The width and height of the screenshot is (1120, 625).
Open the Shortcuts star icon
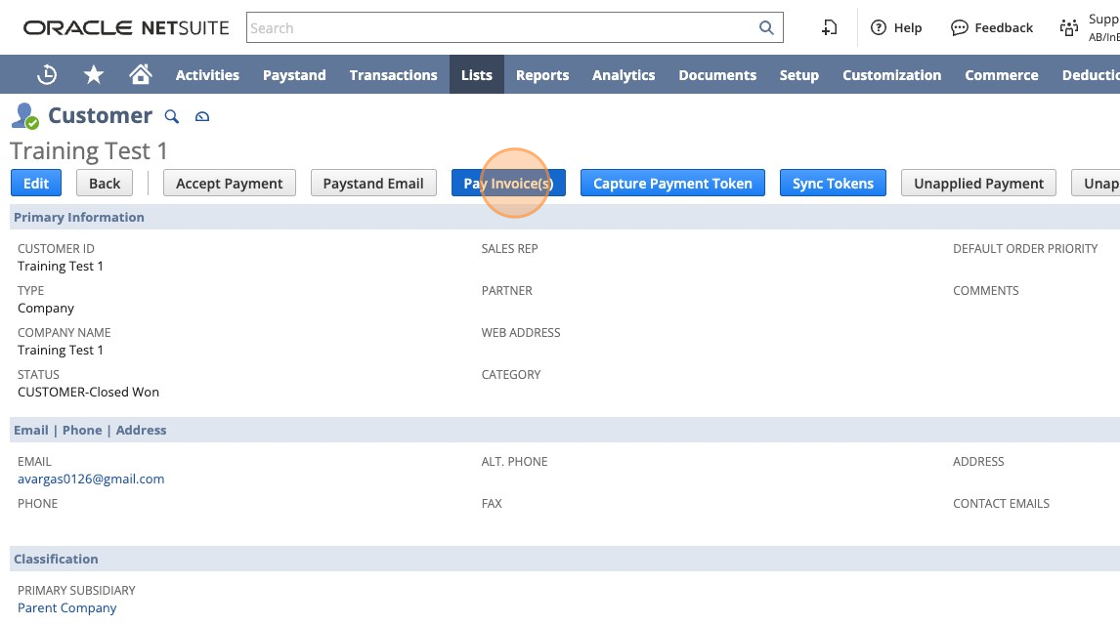94,74
